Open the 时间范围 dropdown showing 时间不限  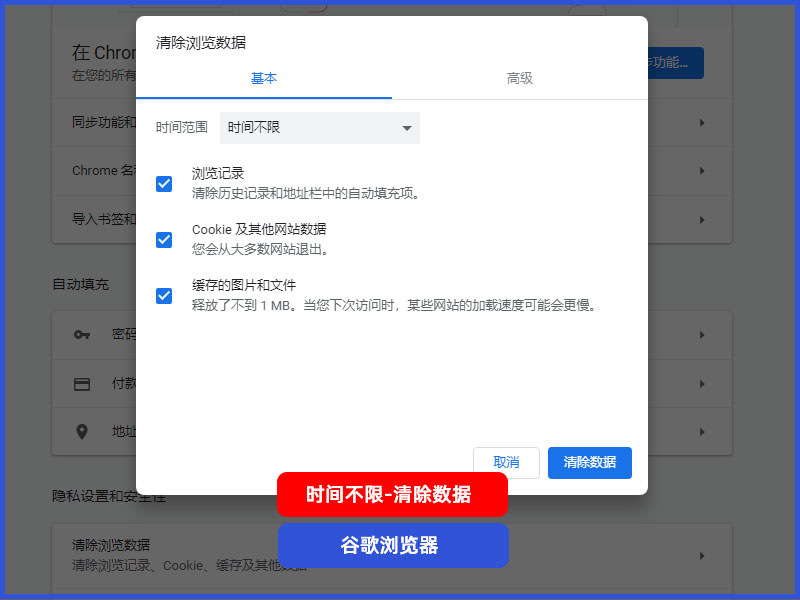pyautogui.click(x=320, y=128)
